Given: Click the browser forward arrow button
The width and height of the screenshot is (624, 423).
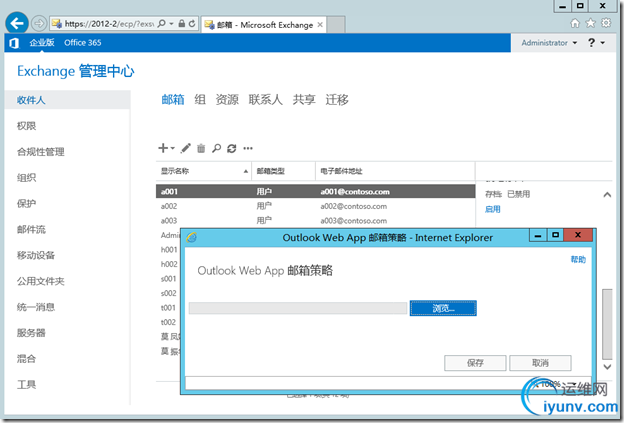Looking at the screenshot, I should pos(39,24).
